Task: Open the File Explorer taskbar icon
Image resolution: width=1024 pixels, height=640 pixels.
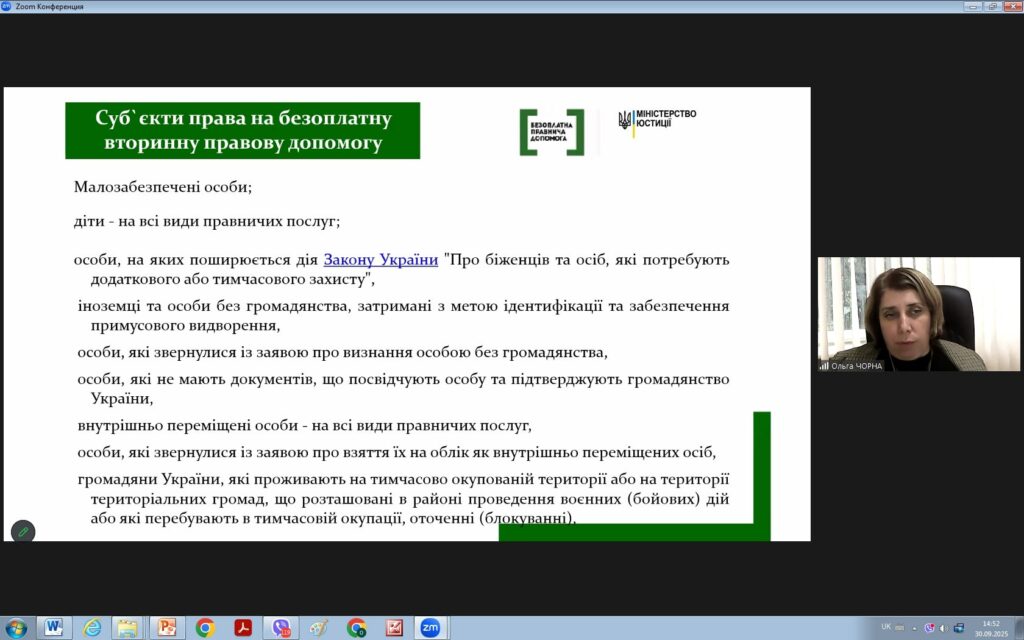Action: [128, 627]
